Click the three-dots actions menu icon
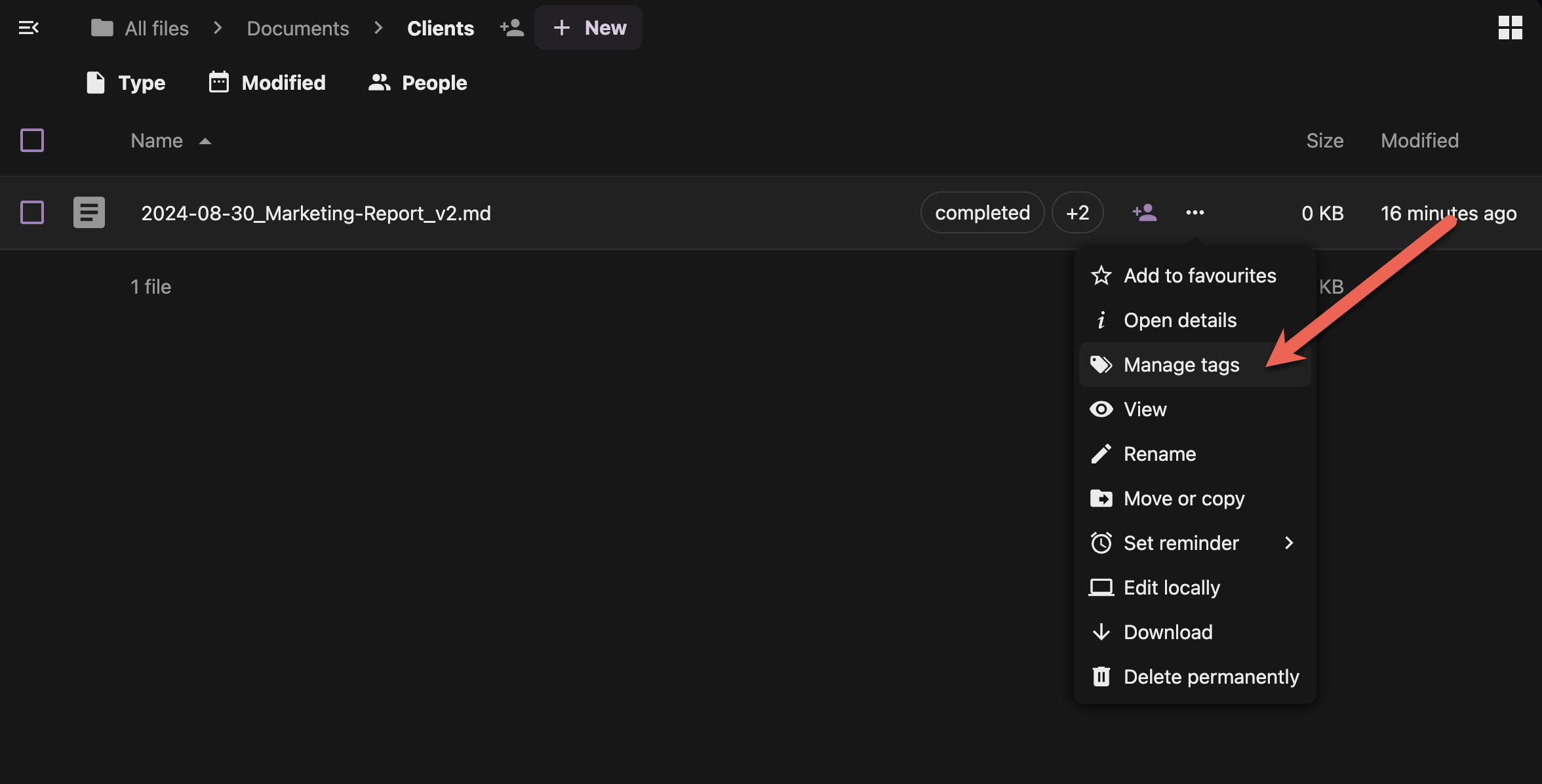Viewport: 1542px width, 784px height. point(1195,212)
